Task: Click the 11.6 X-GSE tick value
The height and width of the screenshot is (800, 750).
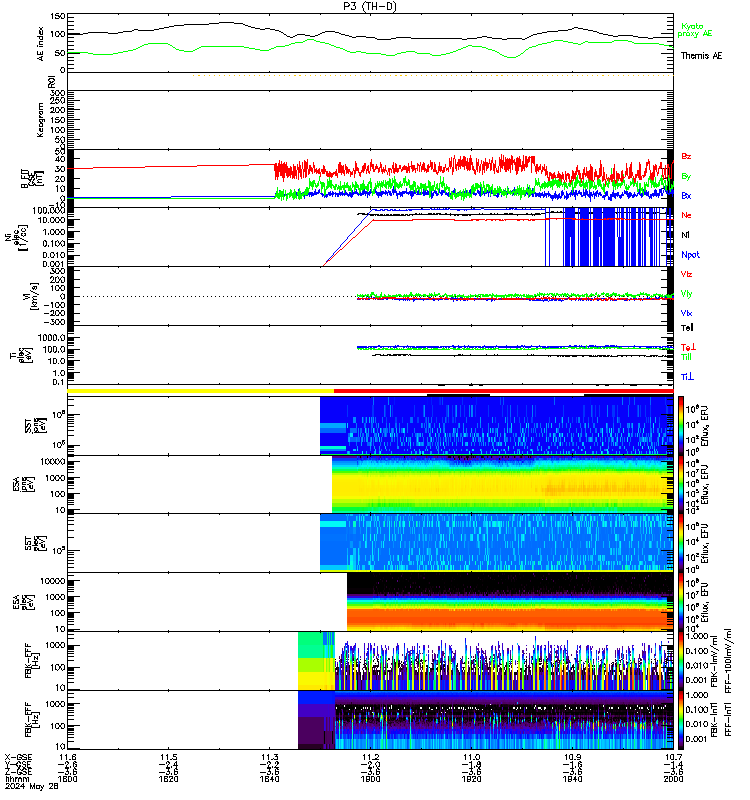Action: point(68,757)
